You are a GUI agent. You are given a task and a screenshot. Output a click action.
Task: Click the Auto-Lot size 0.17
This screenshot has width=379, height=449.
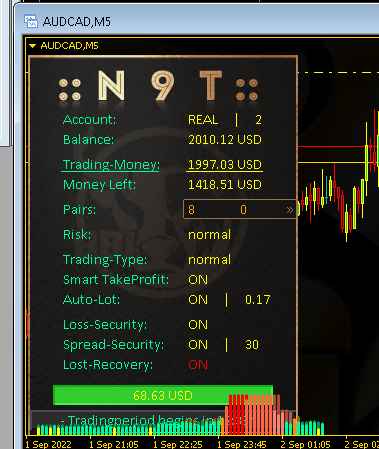[x=257, y=300]
